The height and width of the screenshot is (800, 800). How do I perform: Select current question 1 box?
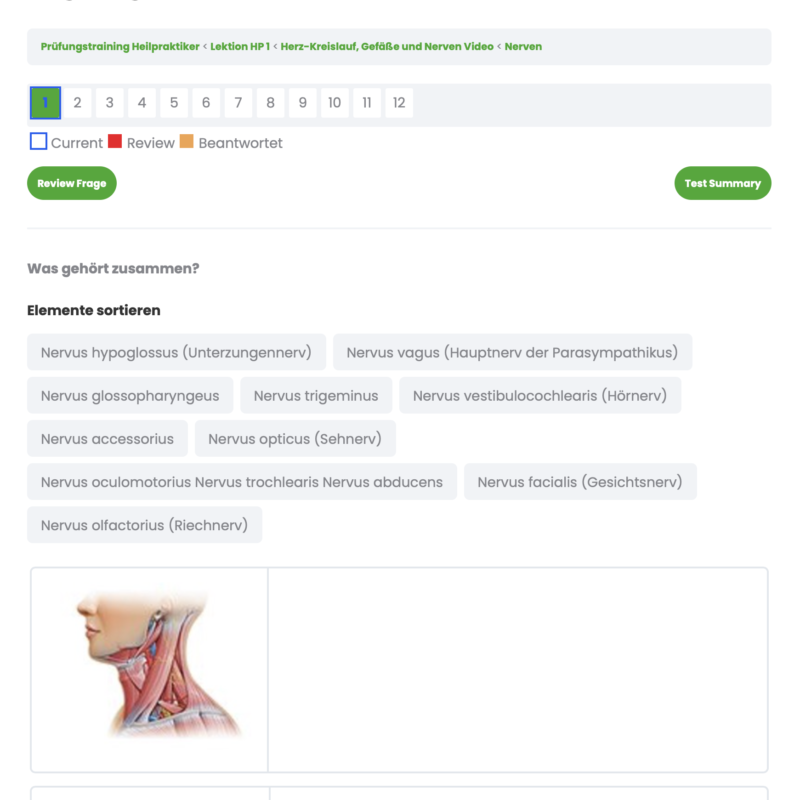point(45,103)
